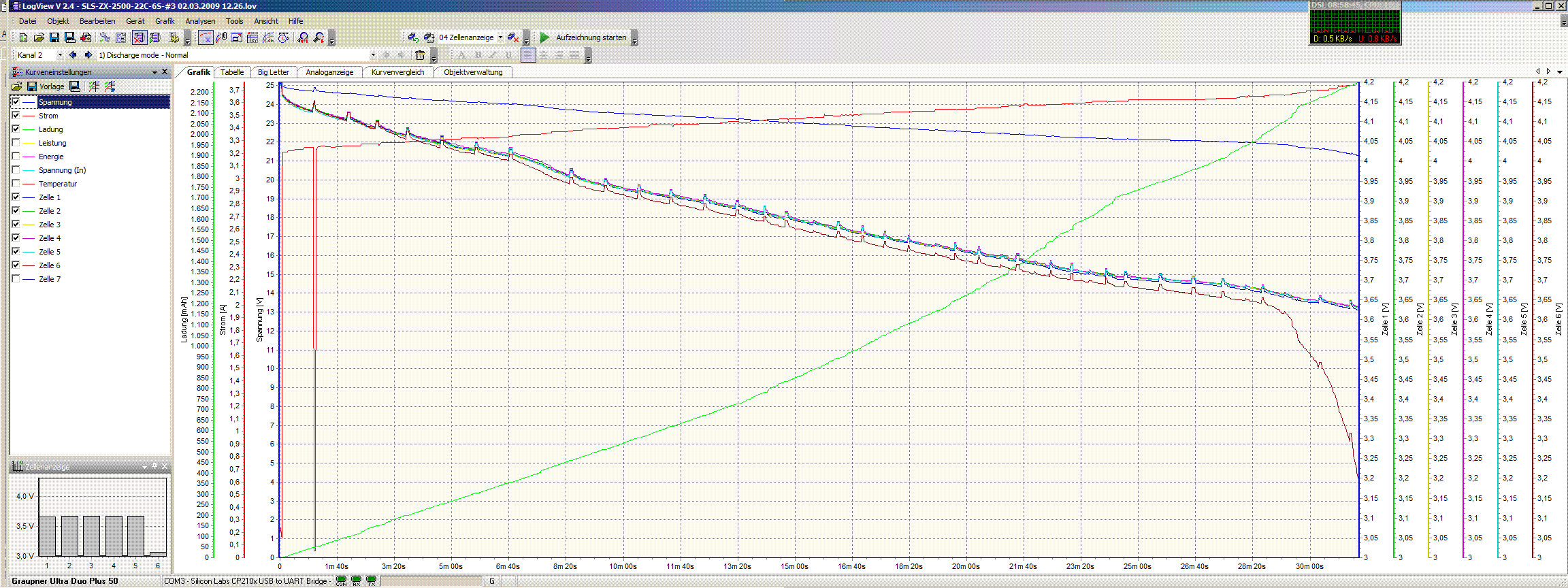This screenshot has height=588, width=1568.
Task: Expand the Zellenanzeige panel menu arrow
Action: (x=145, y=467)
